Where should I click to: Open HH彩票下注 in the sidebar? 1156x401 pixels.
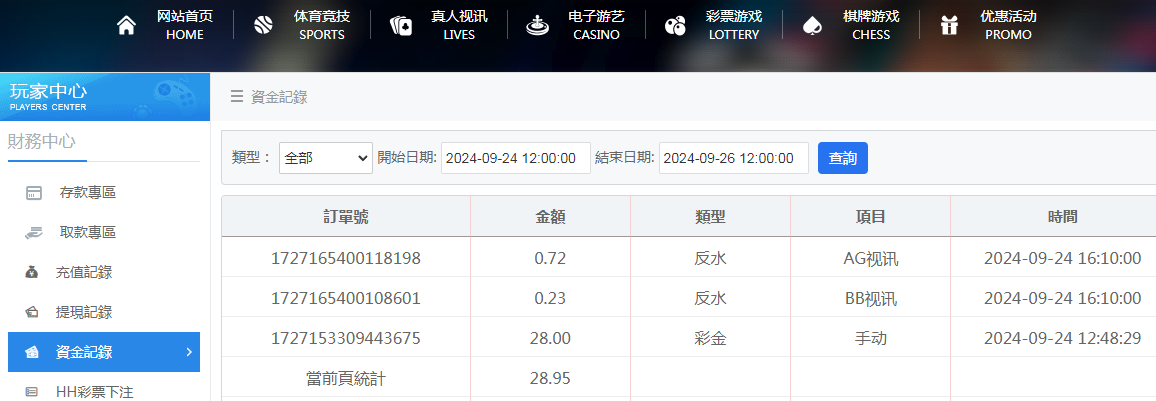pos(94,391)
